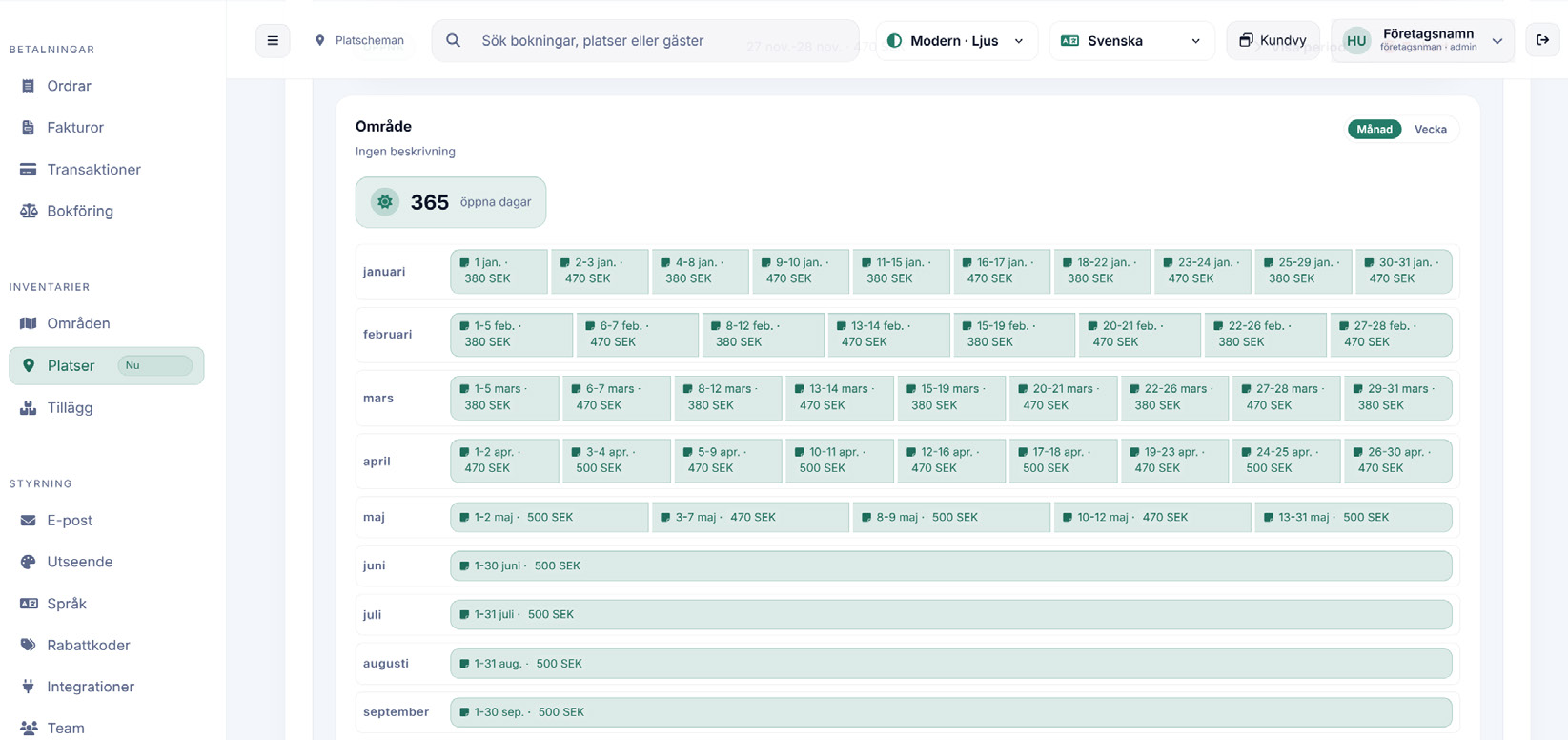Toggle the Kundvy customer view
Screen dimensions: 1568x740
pos(1273,41)
